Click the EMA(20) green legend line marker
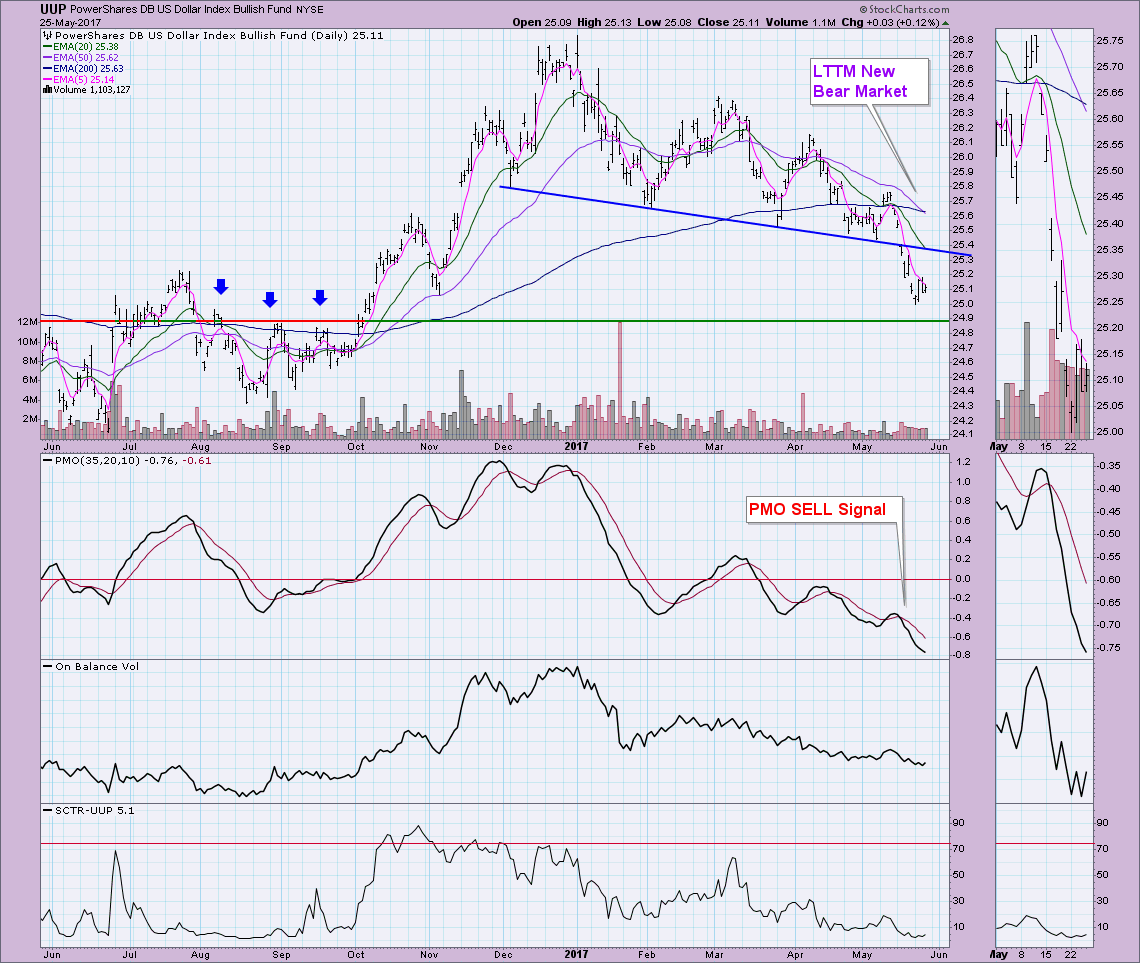The image size is (1140, 963). (x=47, y=46)
